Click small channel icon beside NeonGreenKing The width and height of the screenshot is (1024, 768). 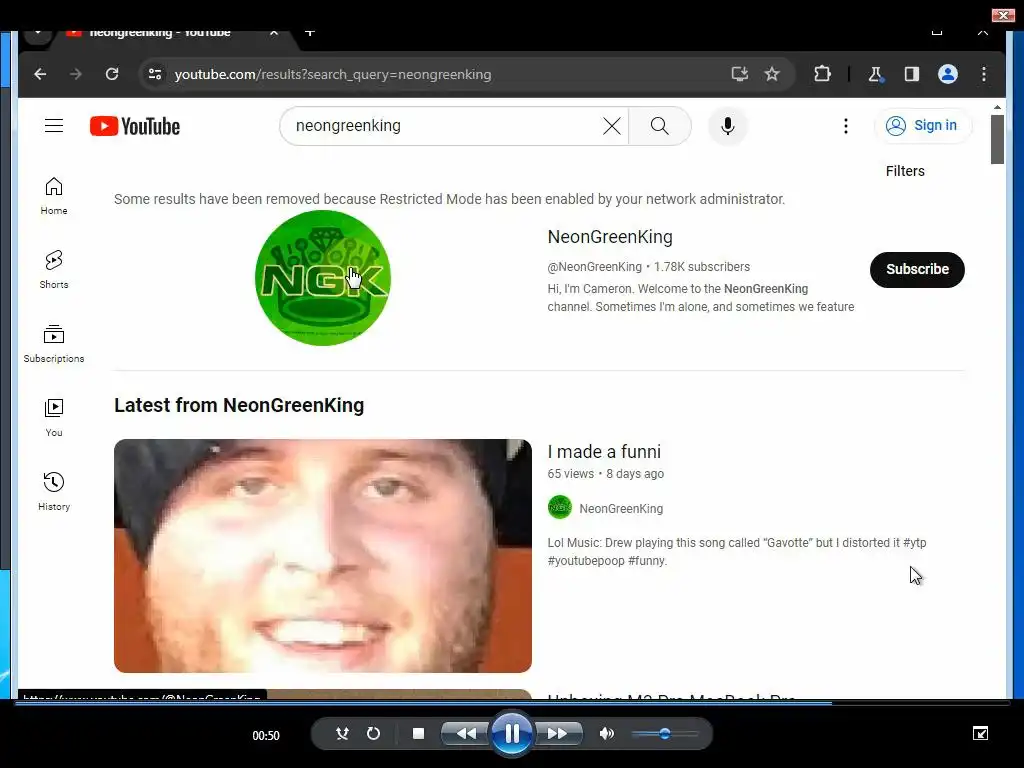[x=560, y=507]
